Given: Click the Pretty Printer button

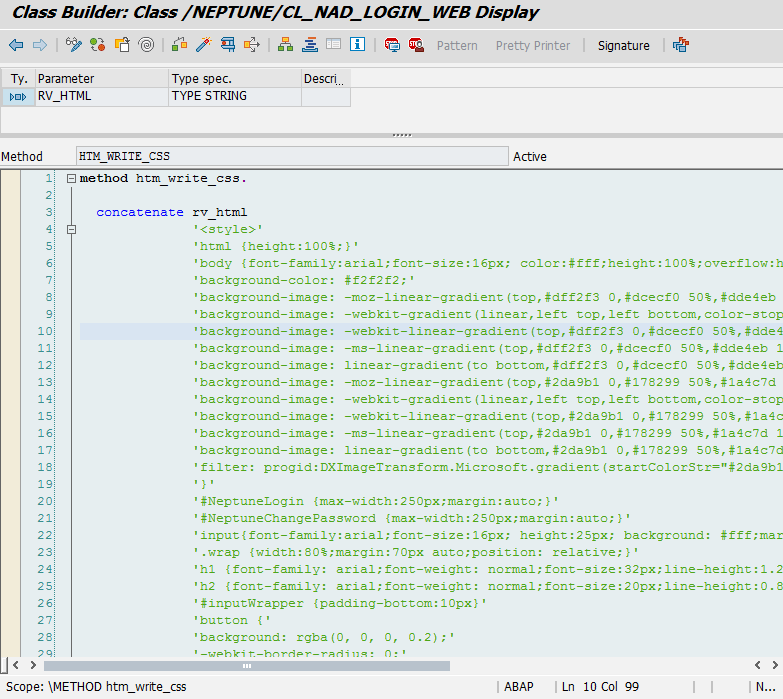Looking at the screenshot, I should click(532, 46).
